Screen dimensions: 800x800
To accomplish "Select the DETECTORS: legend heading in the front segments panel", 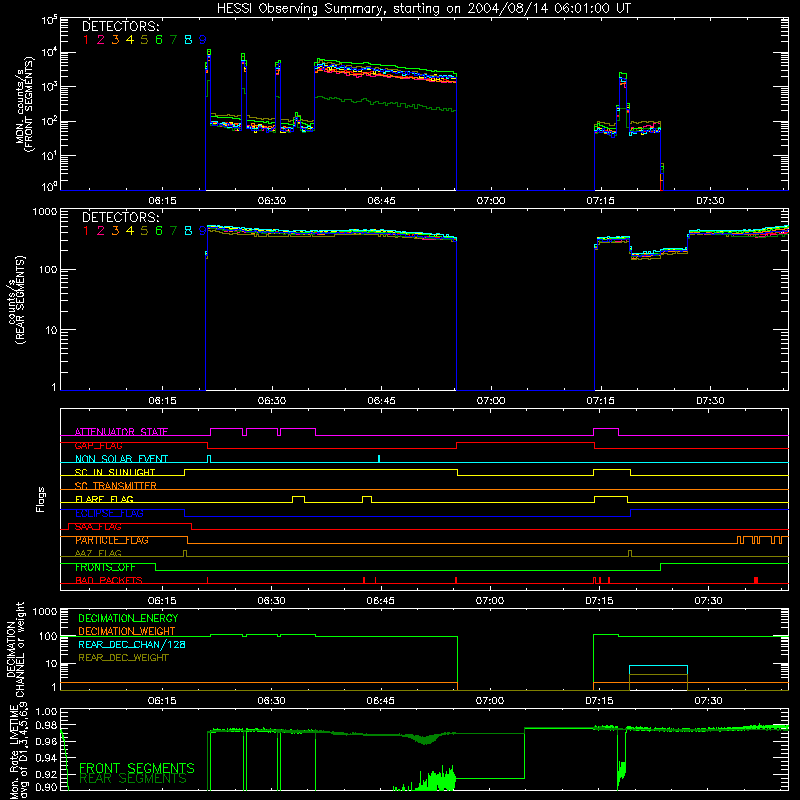I will 121,26.
